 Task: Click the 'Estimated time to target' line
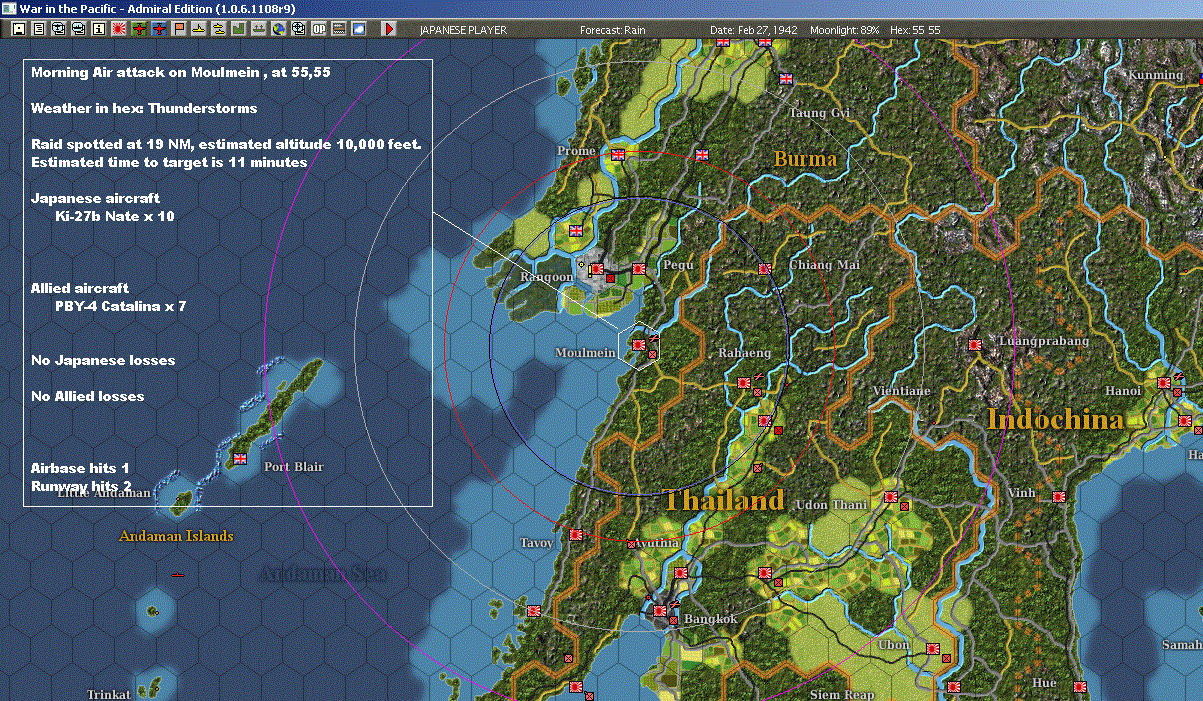(x=169, y=162)
